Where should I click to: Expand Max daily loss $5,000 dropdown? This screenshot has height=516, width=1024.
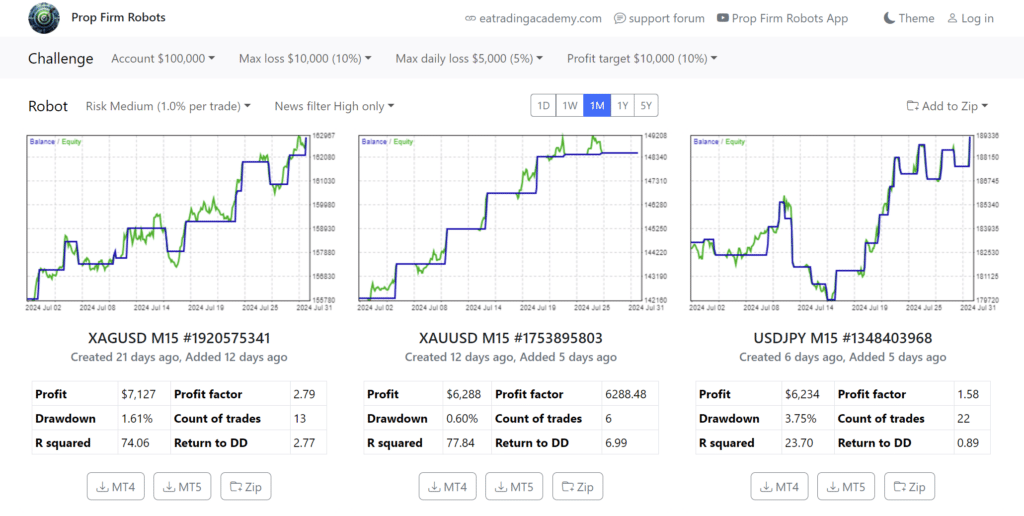tap(469, 59)
